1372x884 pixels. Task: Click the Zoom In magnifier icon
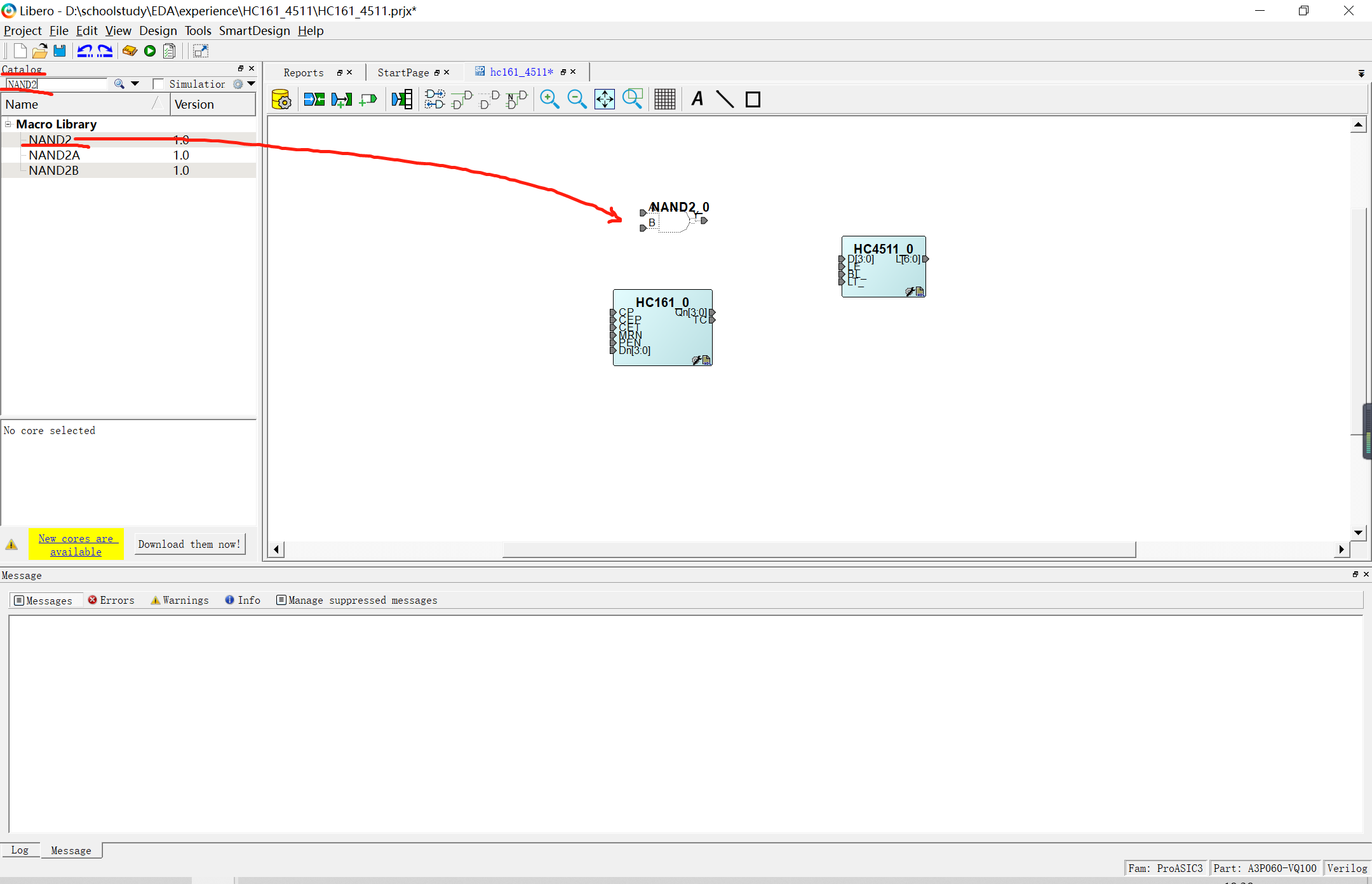[549, 99]
